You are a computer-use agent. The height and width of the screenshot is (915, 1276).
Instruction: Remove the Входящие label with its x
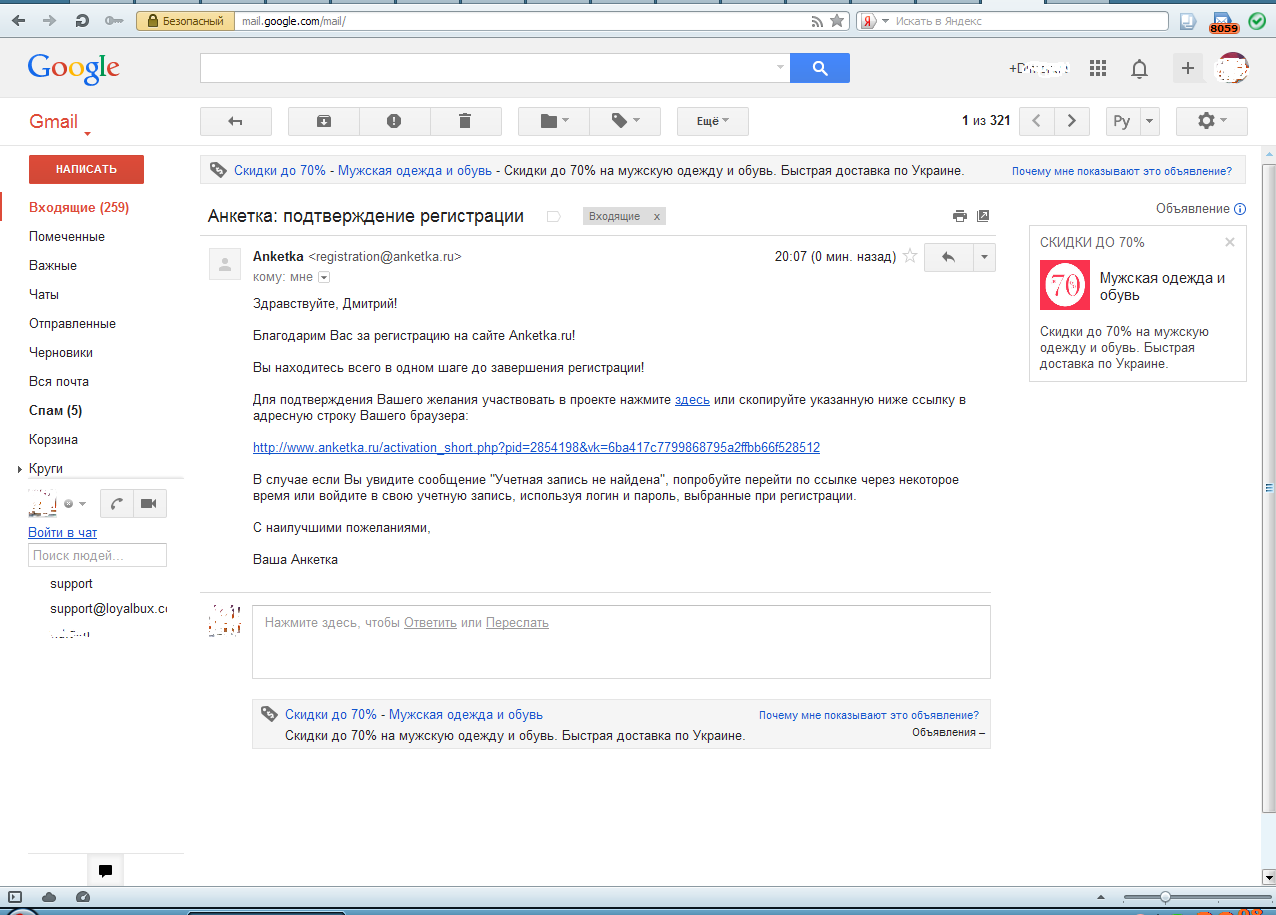tap(656, 217)
